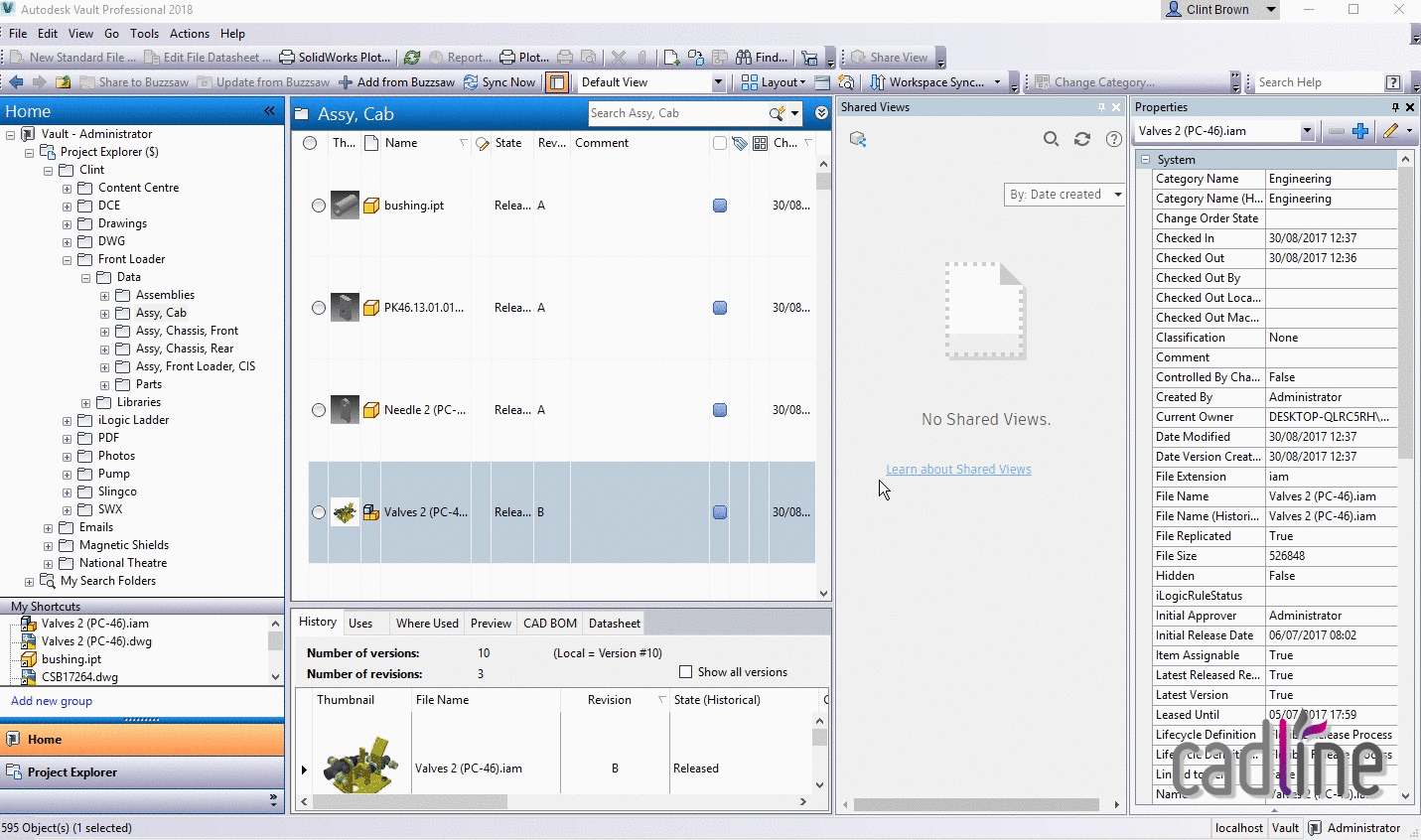Click the bushing.ipt part file icon
Screen dimensions: 1421x840
[370, 206]
